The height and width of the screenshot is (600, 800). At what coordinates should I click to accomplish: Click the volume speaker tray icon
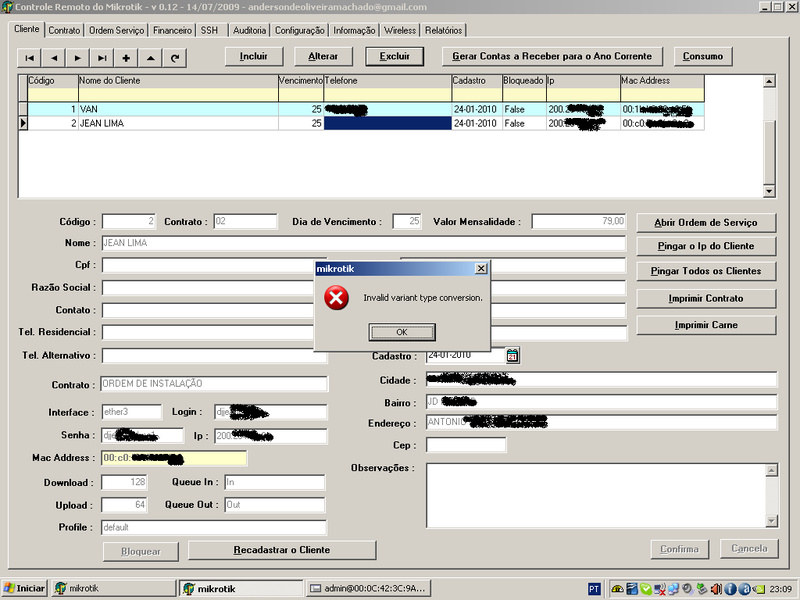(716, 589)
